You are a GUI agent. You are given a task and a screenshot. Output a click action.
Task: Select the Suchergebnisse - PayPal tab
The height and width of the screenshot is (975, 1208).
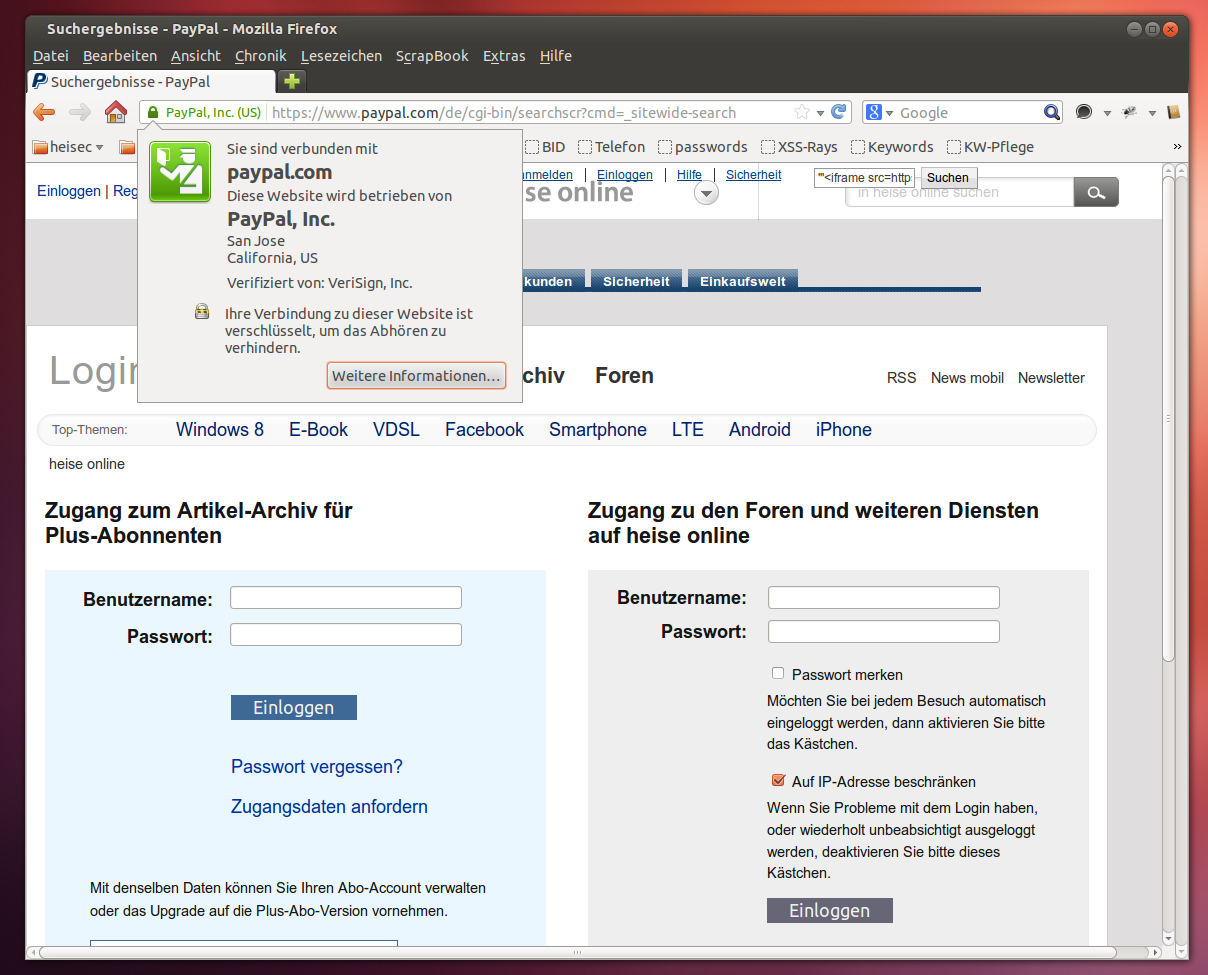tap(150, 81)
